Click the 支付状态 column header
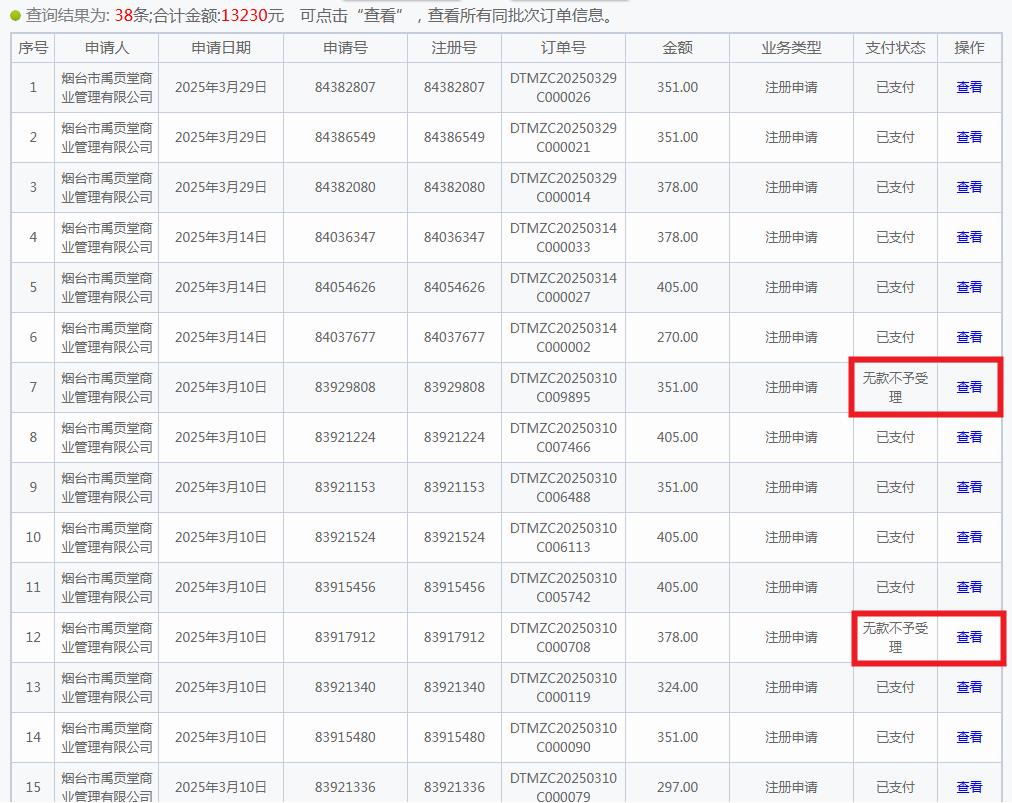The image size is (1012, 803). (x=895, y=48)
